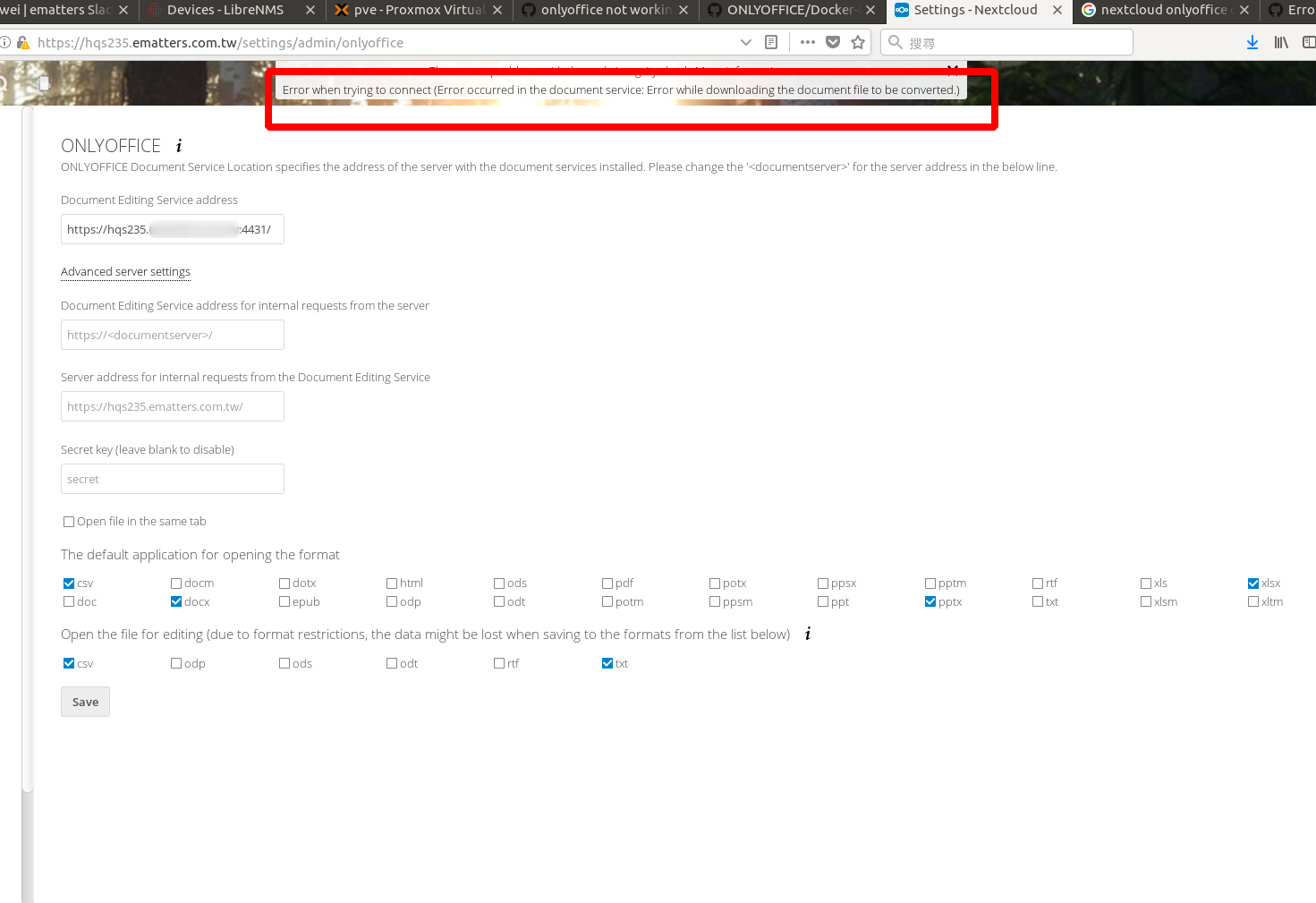Close the nextcloud onlyoffice Google tab

[x=1244, y=10]
